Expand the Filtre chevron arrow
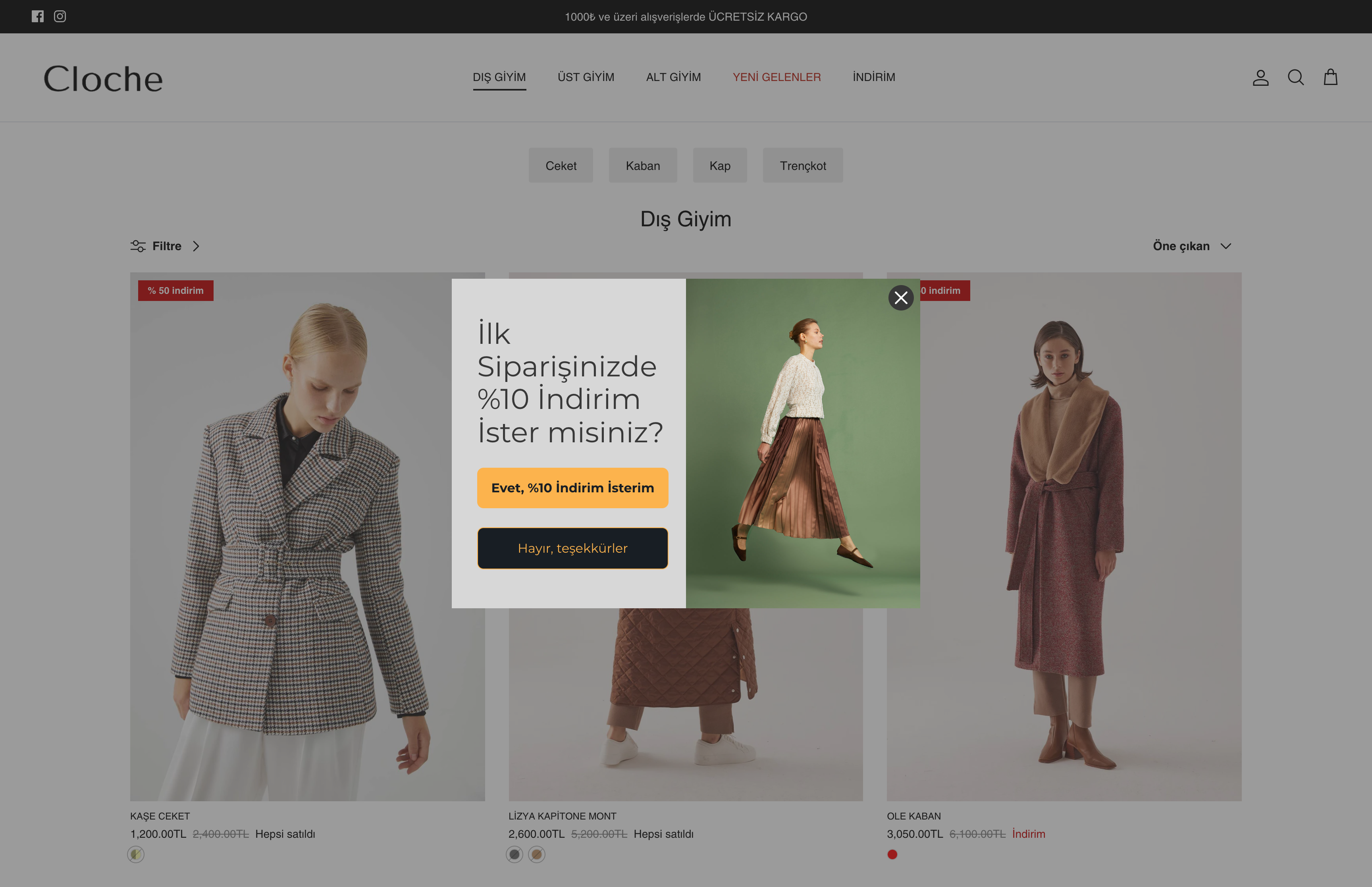The width and height of the screenshot is (1372, 887). click(x=197, y=246)
